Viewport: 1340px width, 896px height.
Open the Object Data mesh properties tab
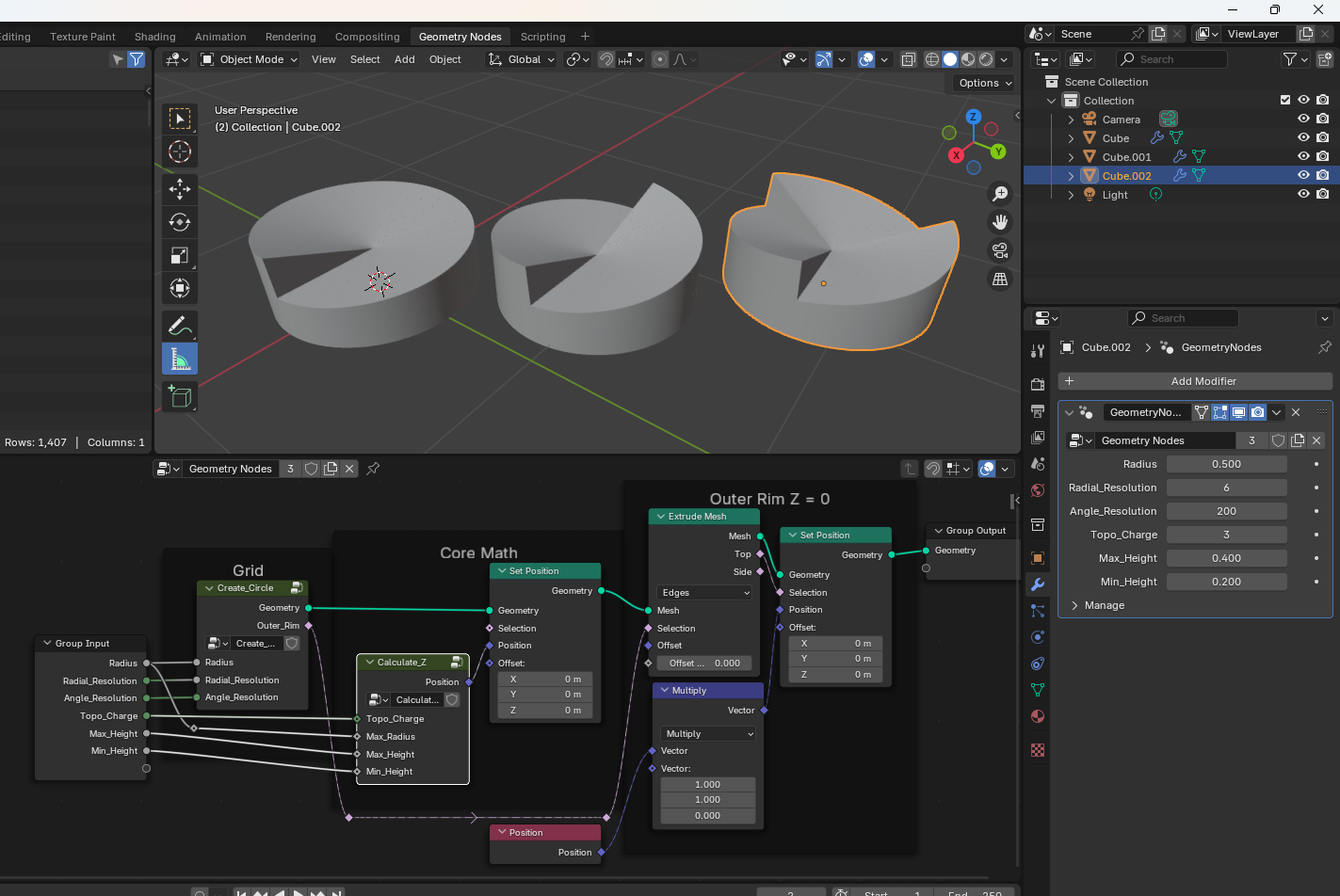(1038, 690)
